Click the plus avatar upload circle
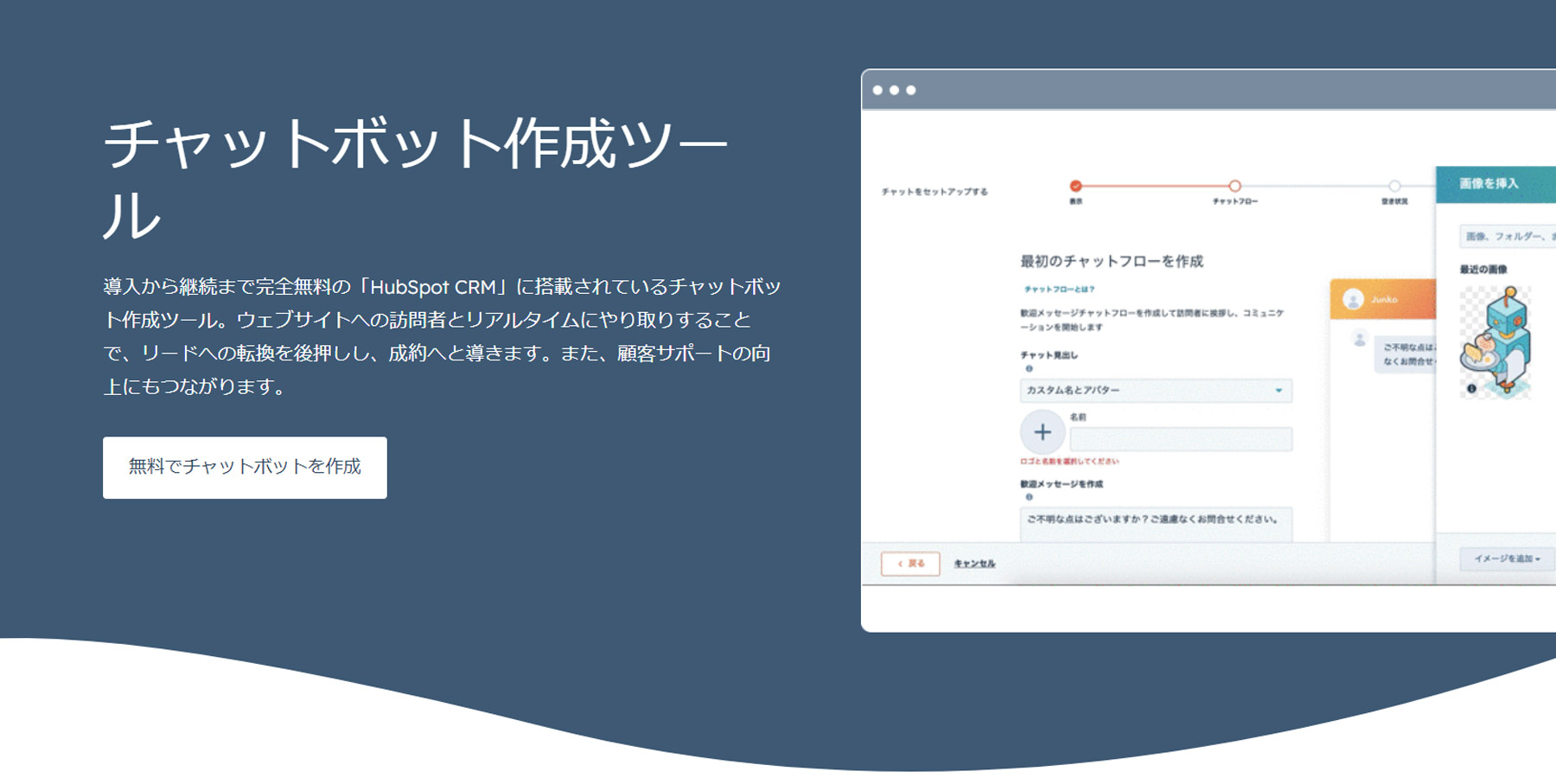The image size is (1556, 784). coord(1043,432)
